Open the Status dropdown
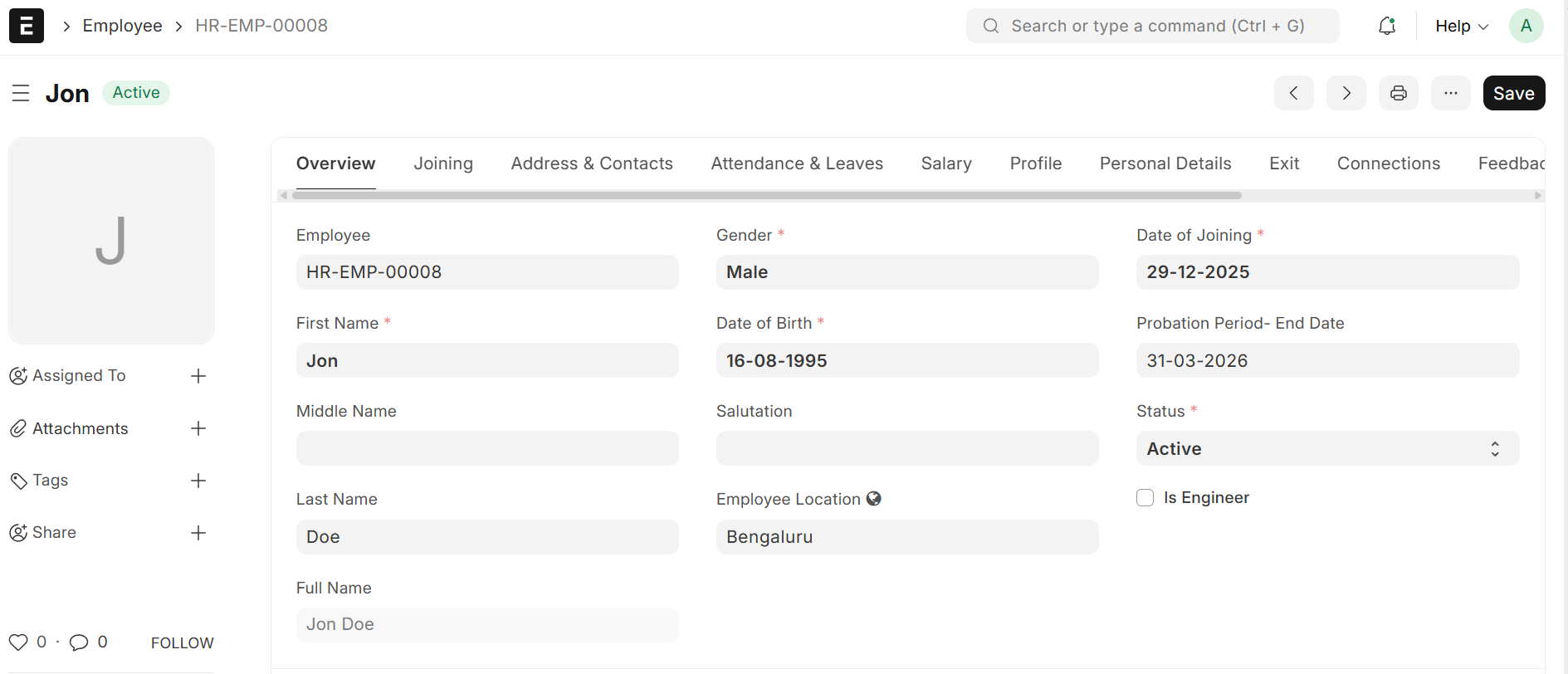 pyautogui.click(x=1326, y=449)
